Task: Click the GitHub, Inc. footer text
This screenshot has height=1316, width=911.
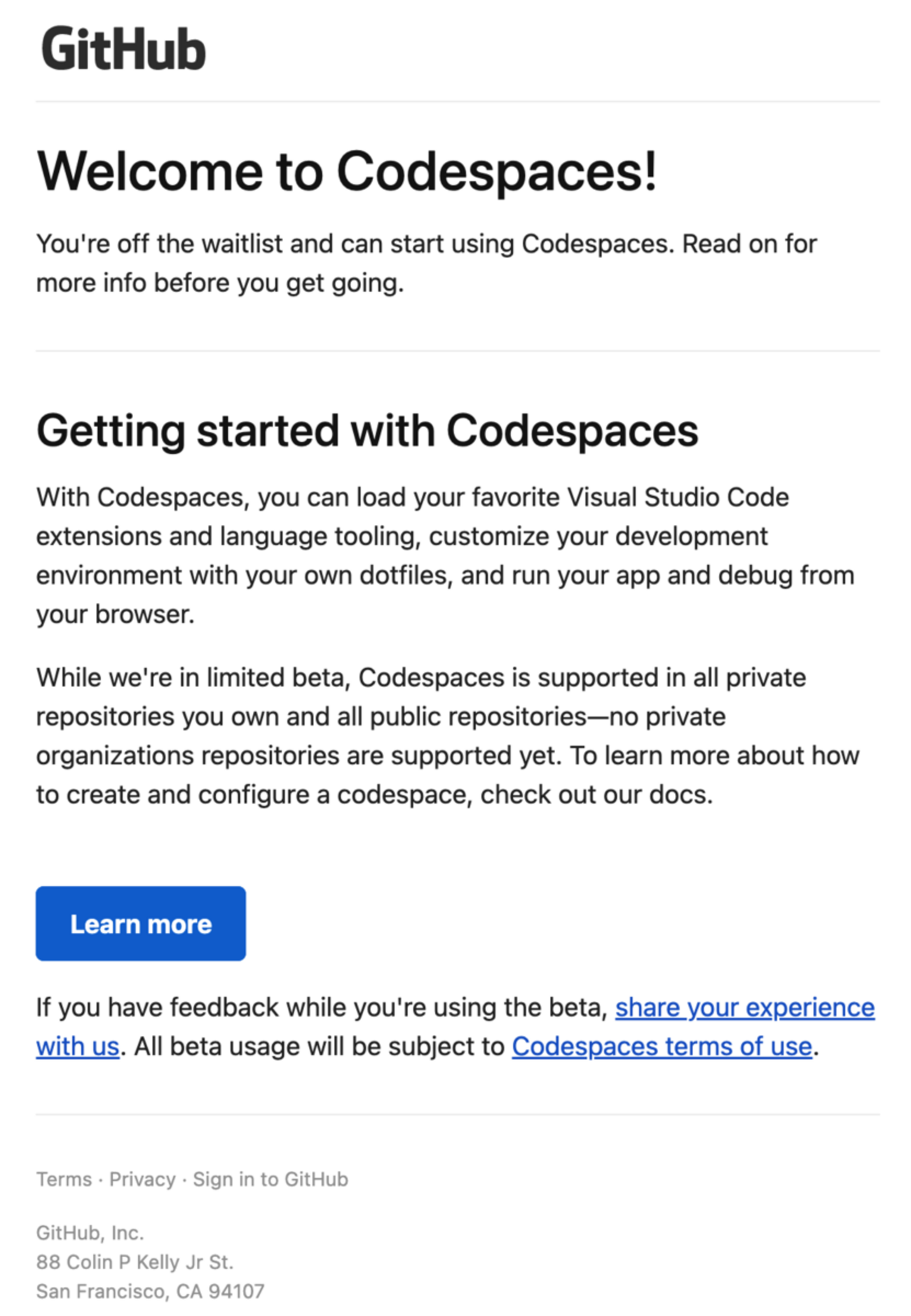Action: coord(90,1233)
